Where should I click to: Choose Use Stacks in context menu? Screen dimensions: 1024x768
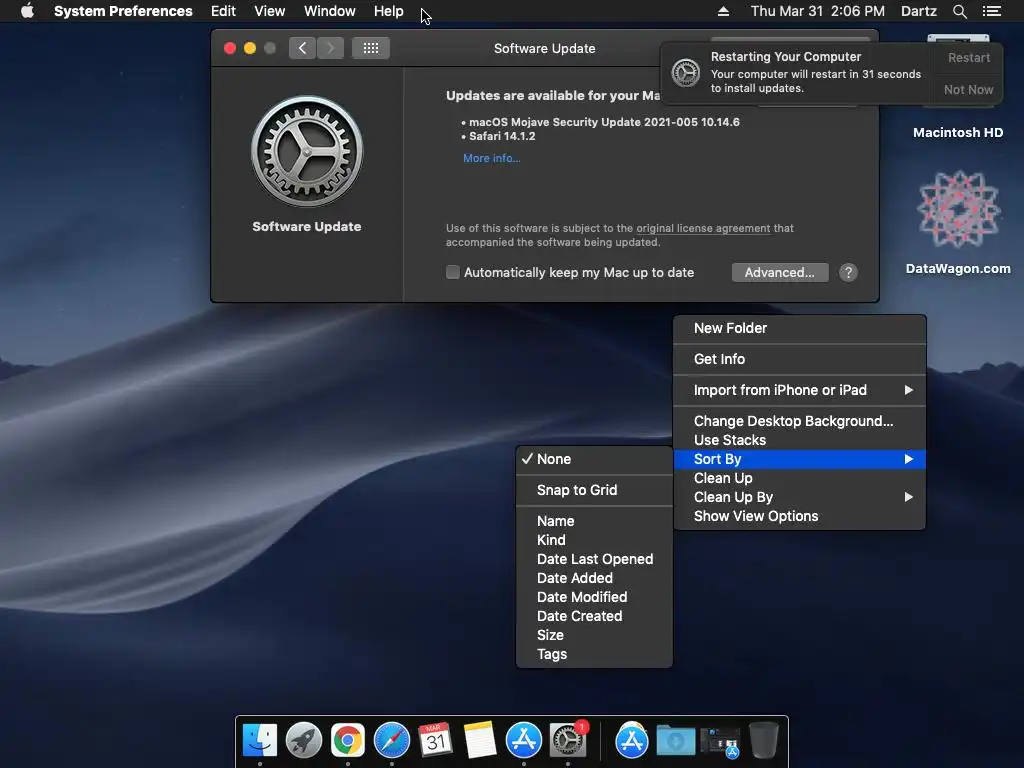pos(799,440)
